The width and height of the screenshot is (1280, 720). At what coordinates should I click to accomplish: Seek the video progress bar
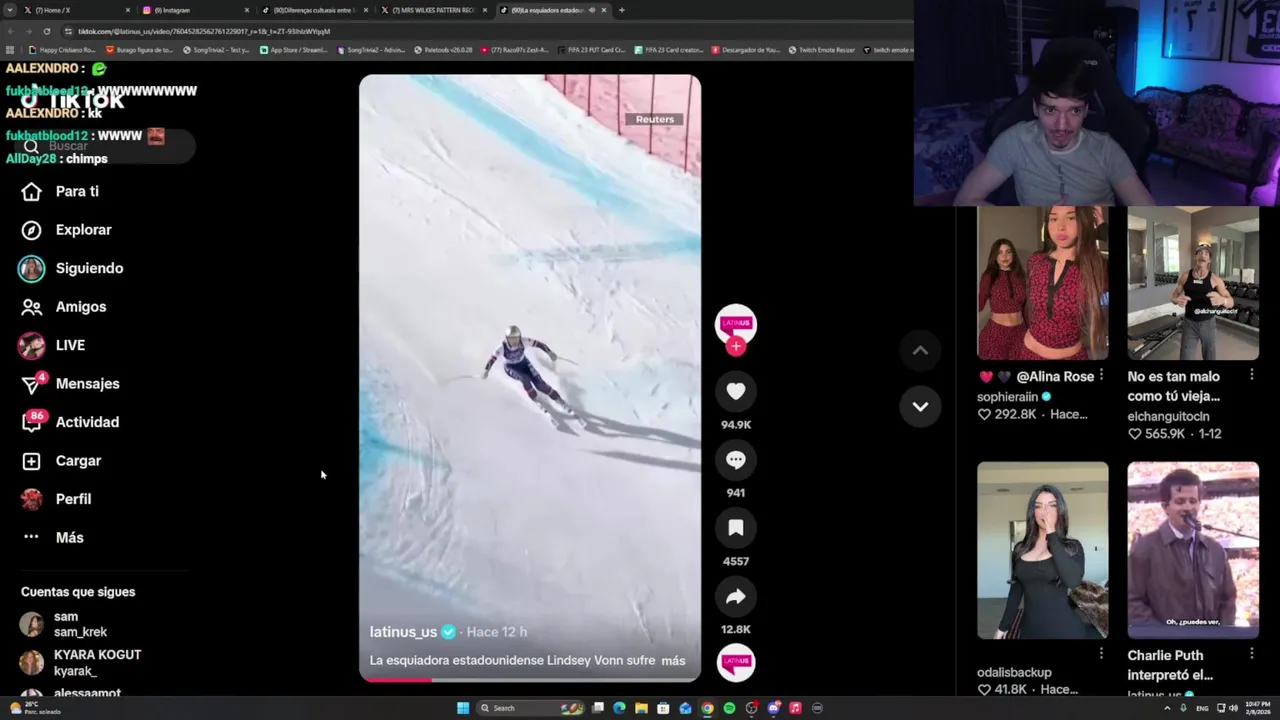[530, 679]
